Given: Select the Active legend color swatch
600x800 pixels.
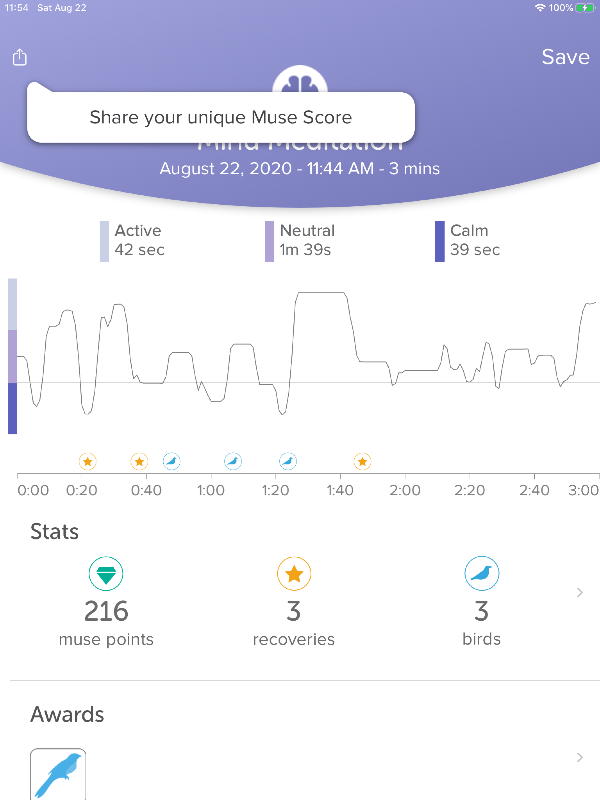Looking at the screenshot, I should (x=104, y=241).
